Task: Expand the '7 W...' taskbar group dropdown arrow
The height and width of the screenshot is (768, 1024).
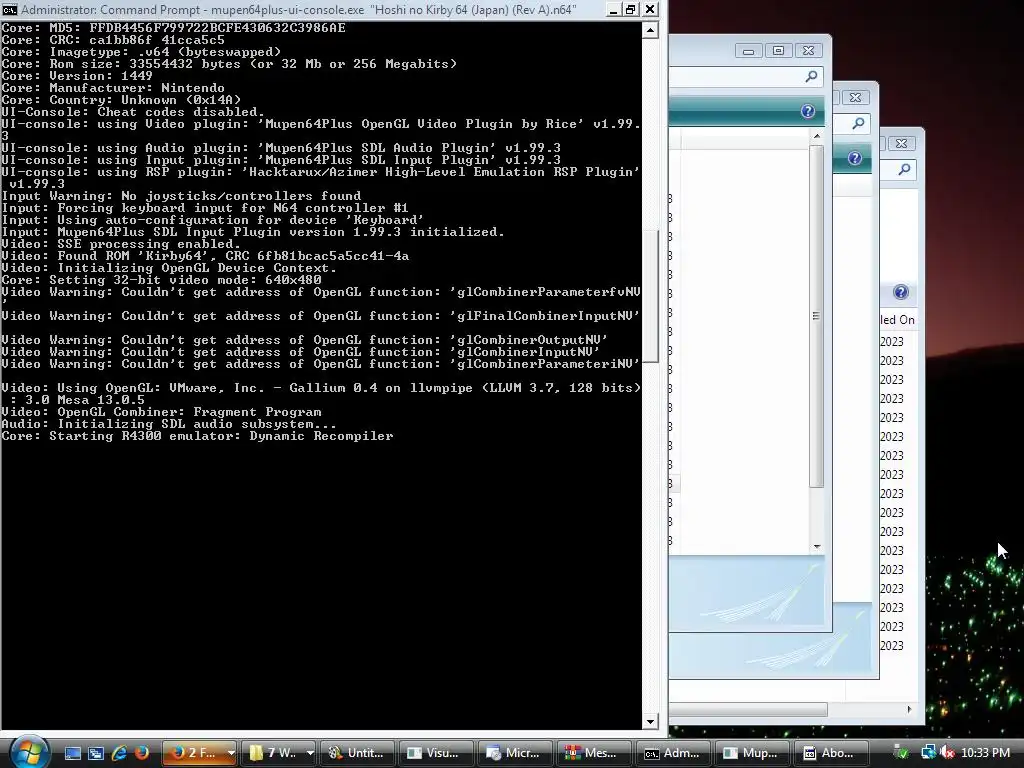Action: pyautogui.click(x=310, y=753)
